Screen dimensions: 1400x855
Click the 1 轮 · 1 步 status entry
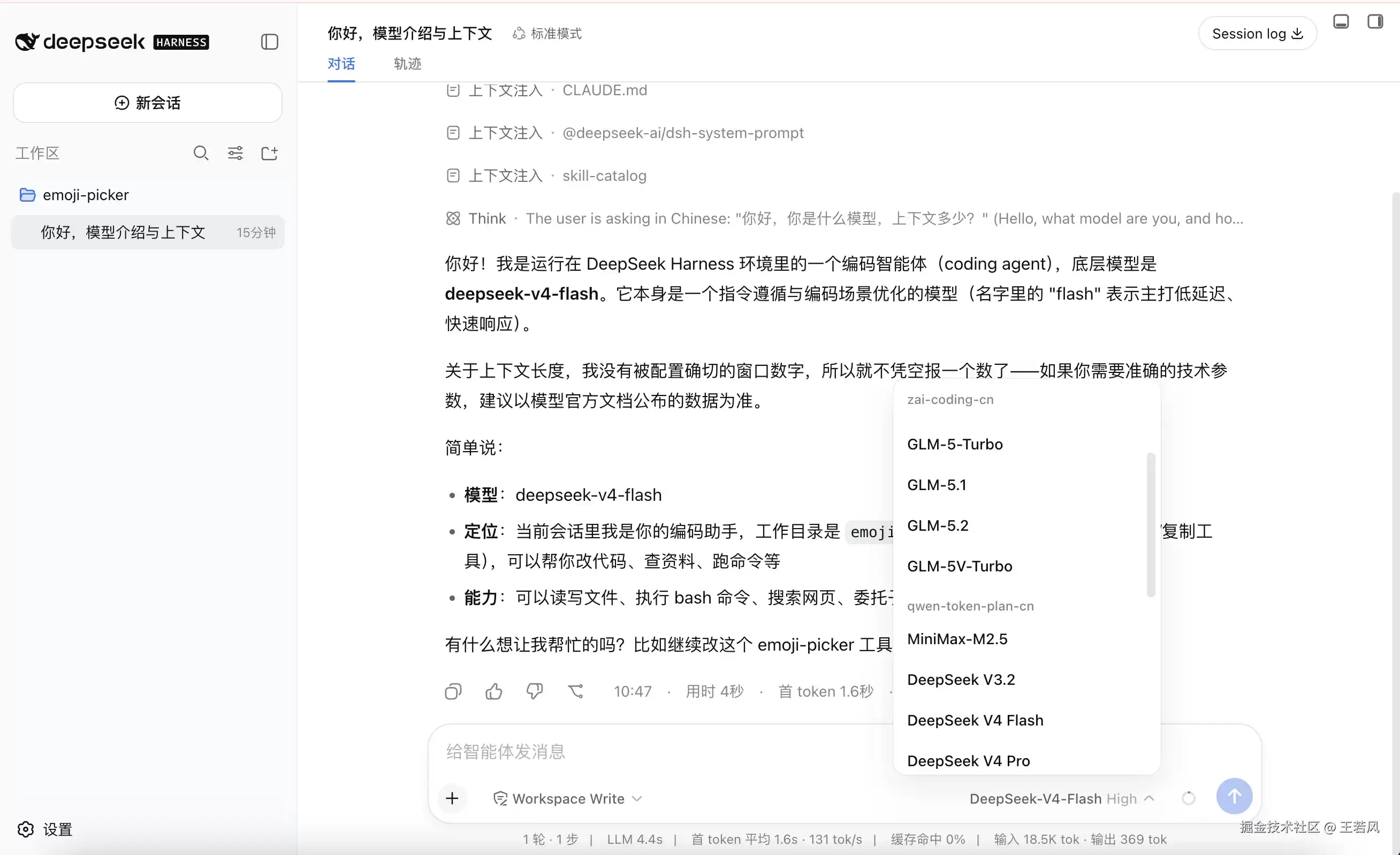tap(550, 839)
